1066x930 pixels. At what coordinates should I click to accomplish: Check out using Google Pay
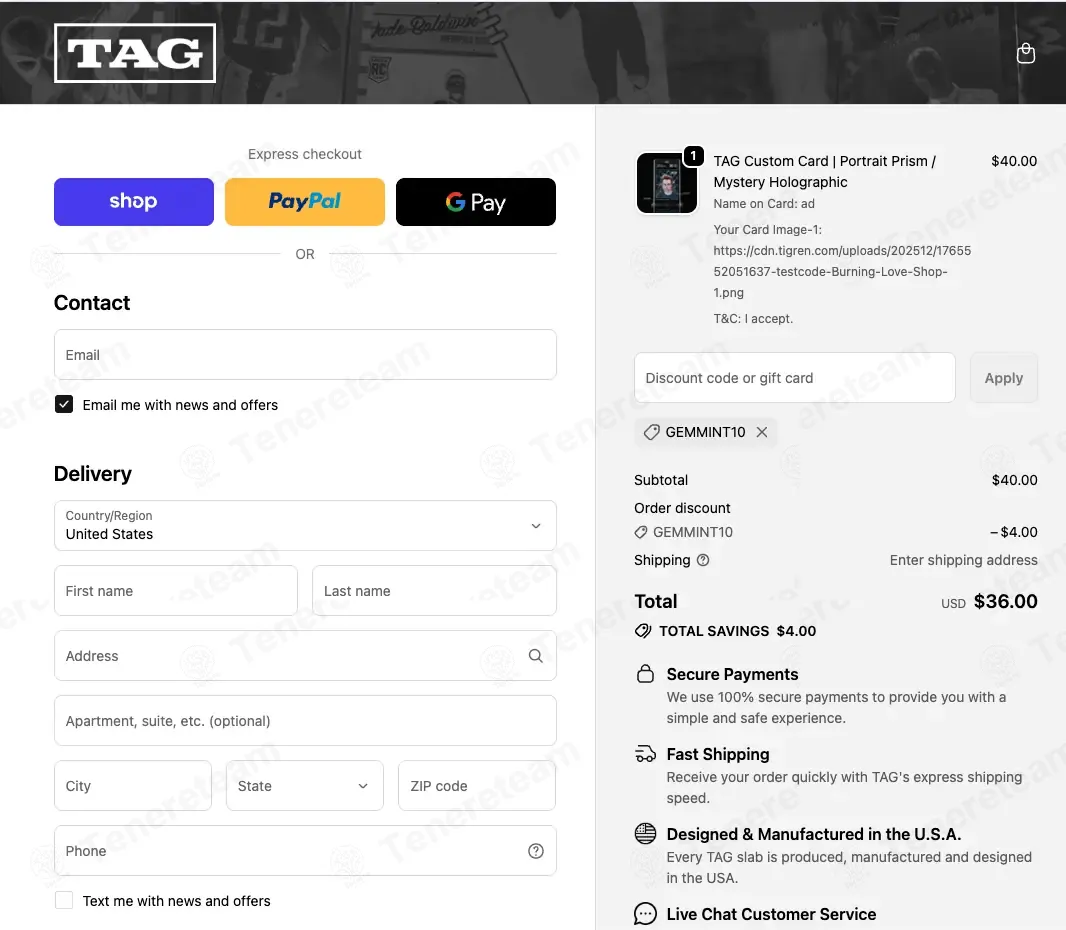click(476, 202)
